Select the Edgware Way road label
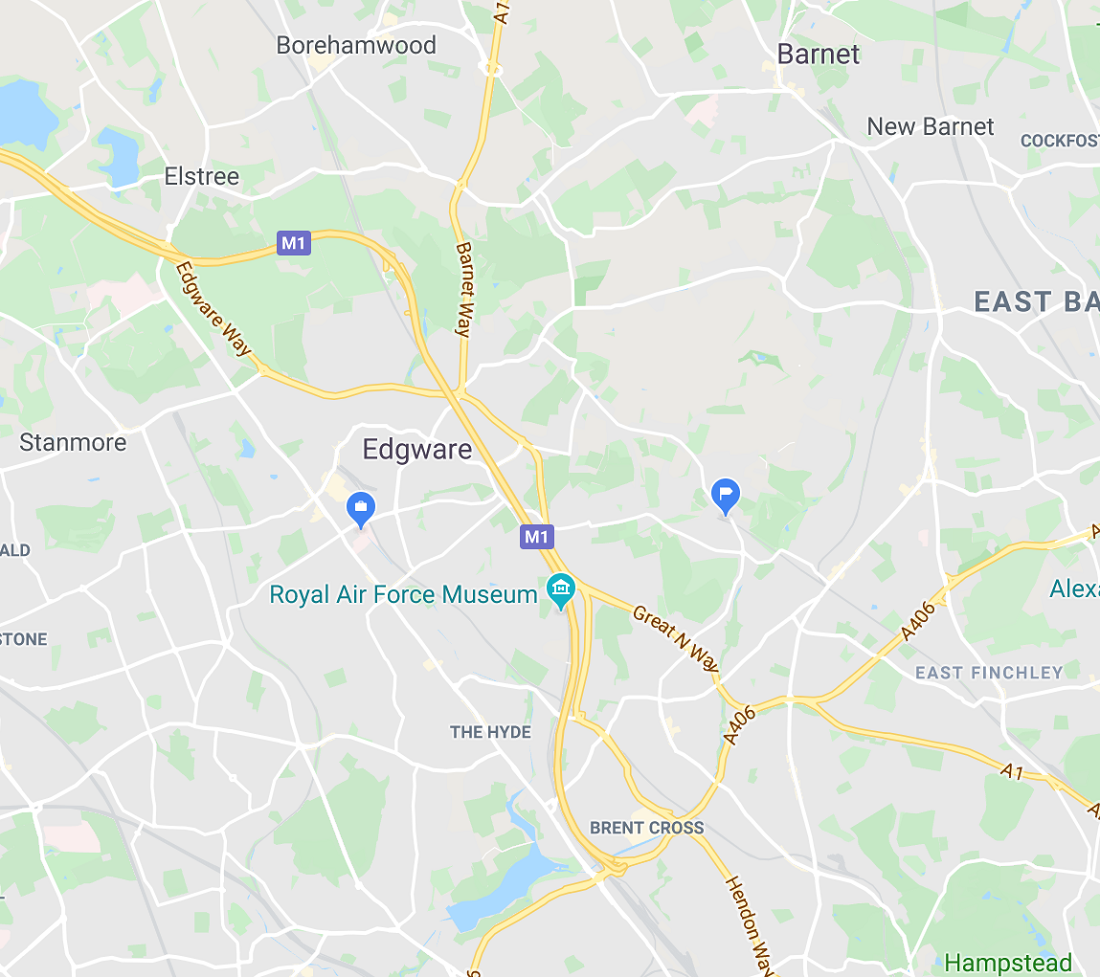The height and width of the screenshot is (977, 1100). point(213,309)
